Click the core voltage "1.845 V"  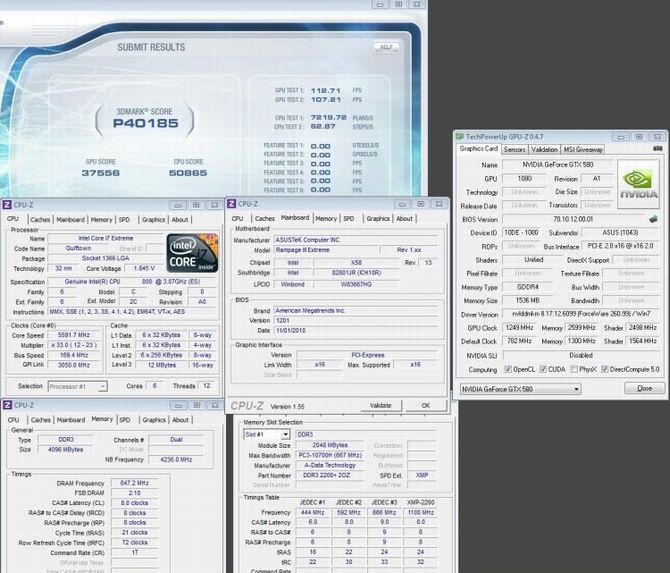tap(144, 268)
